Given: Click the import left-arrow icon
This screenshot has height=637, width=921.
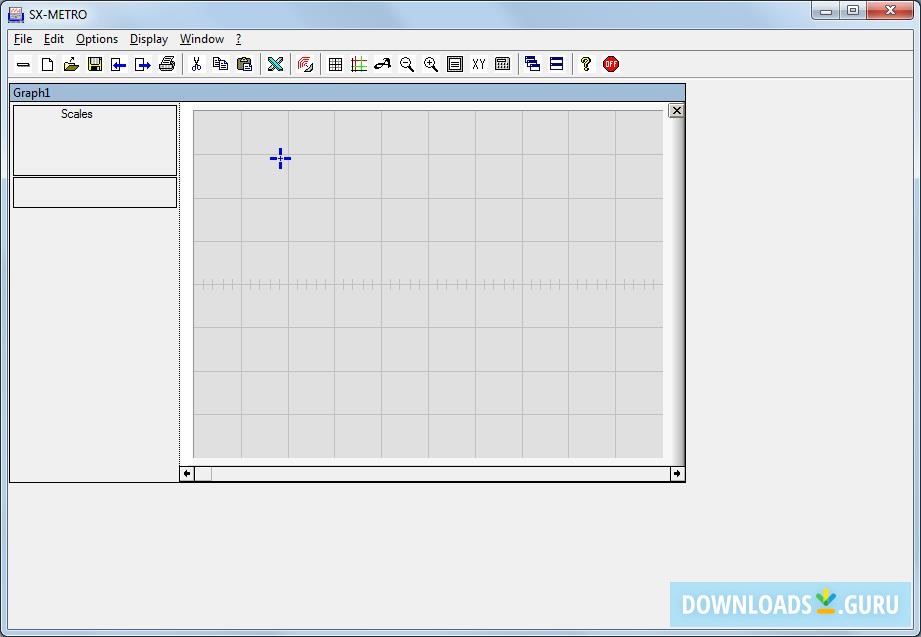Looking at the screenshot, I should [119, 64].
